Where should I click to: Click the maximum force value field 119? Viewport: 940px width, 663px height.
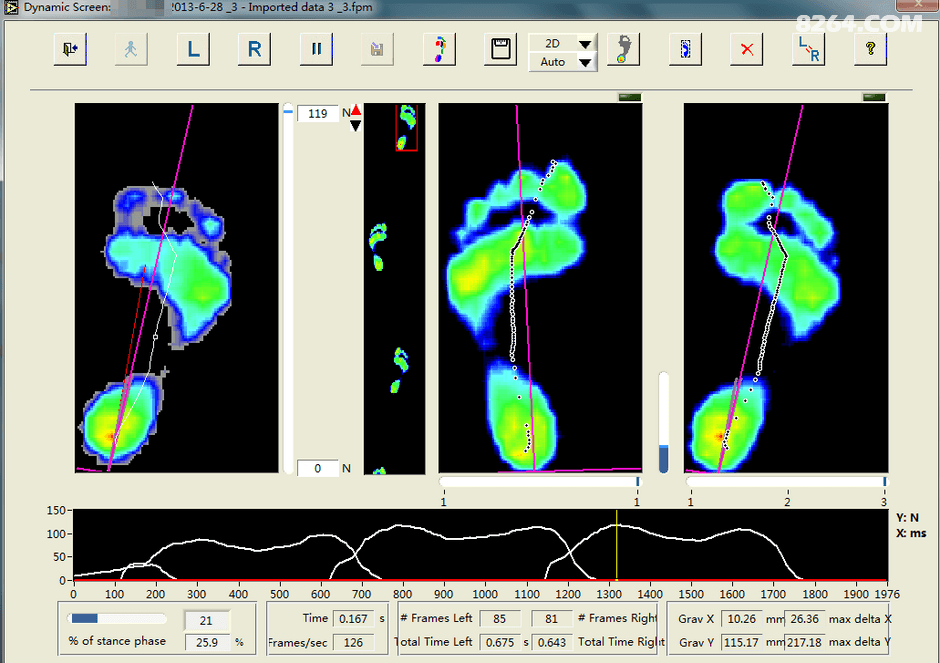coord(318,114)
